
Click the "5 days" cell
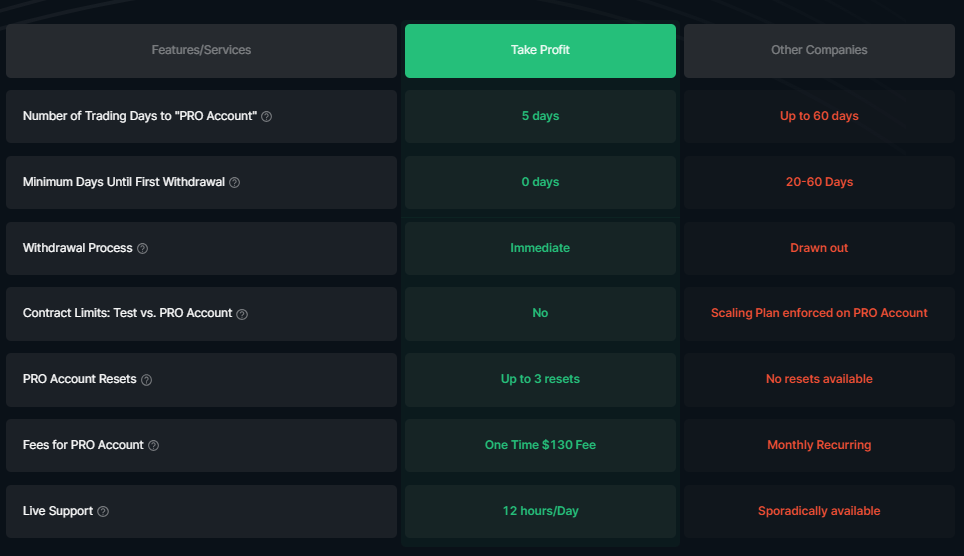click(x=540, y=116)
